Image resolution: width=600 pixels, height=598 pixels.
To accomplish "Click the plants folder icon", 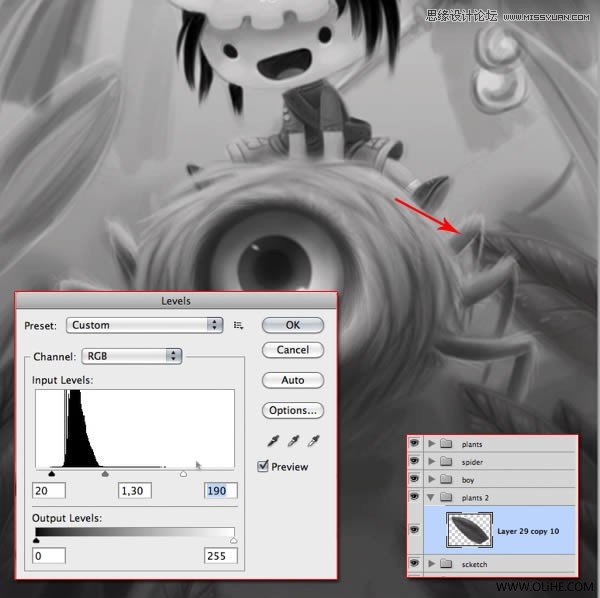I will [446, 443].
